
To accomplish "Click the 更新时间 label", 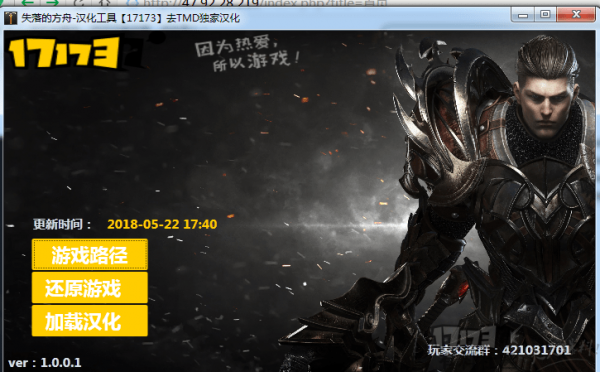I will [x=62, y=224].
